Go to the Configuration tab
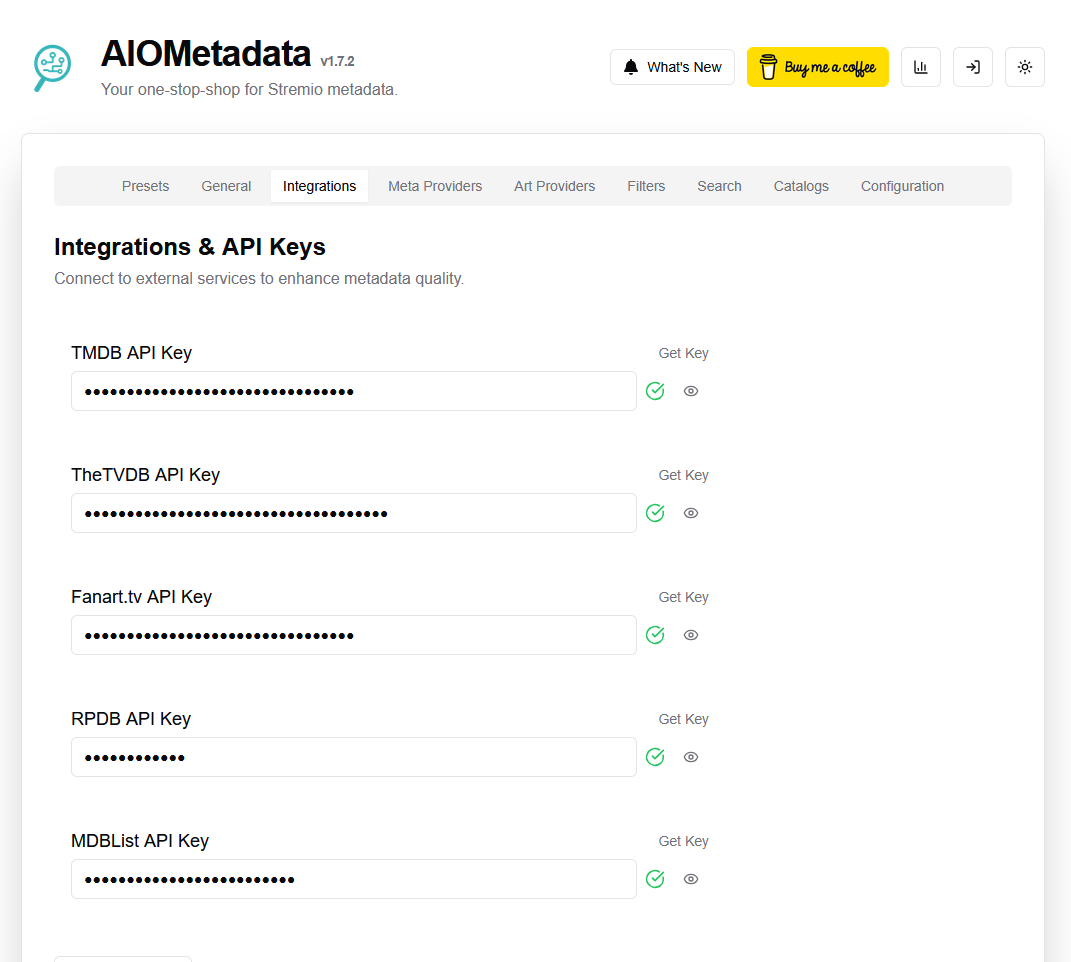This screenshot has height=962, width=1071. [x=902, y=186]
